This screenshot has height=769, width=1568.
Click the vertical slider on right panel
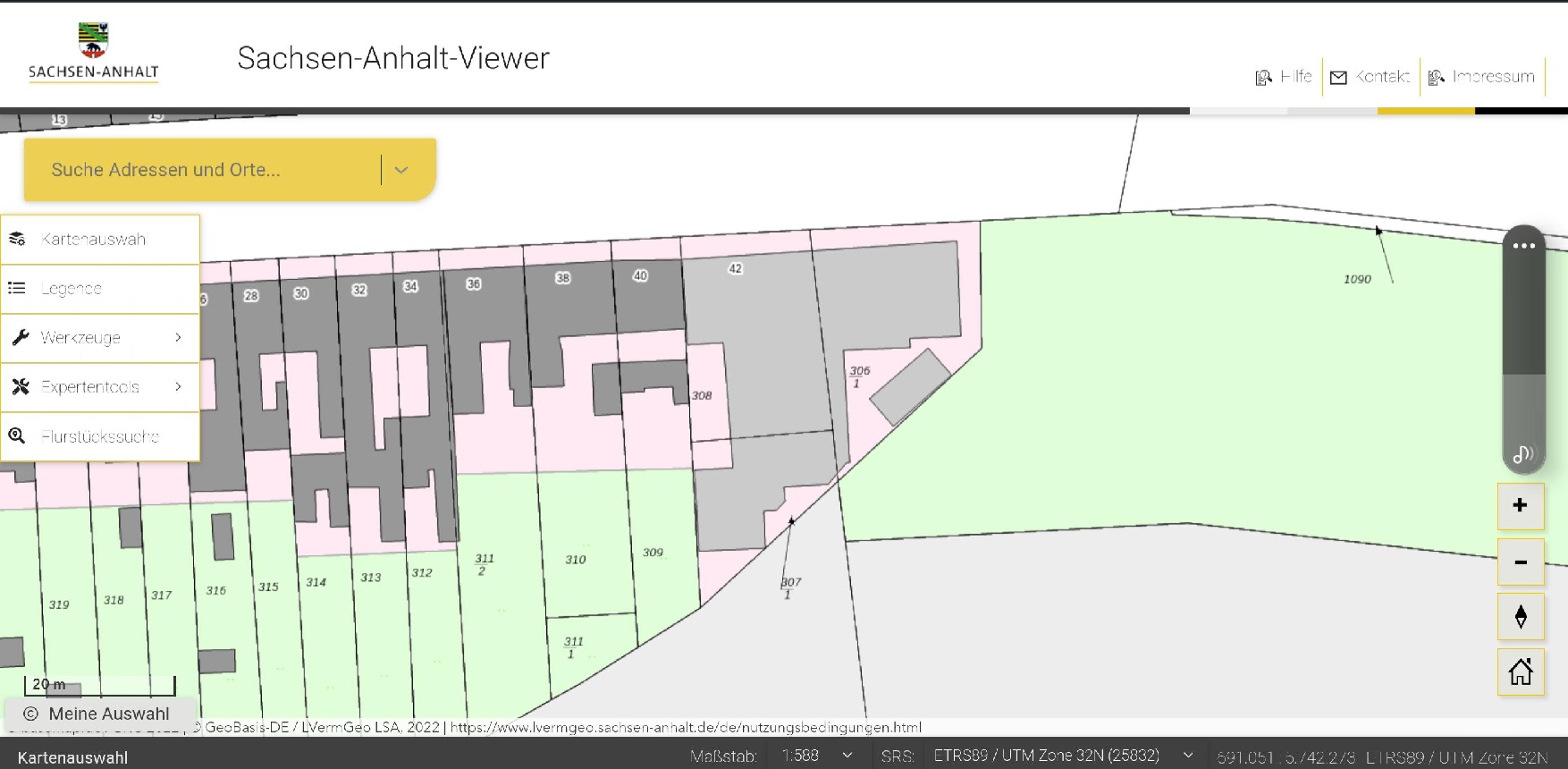(x=1523, y=349)
